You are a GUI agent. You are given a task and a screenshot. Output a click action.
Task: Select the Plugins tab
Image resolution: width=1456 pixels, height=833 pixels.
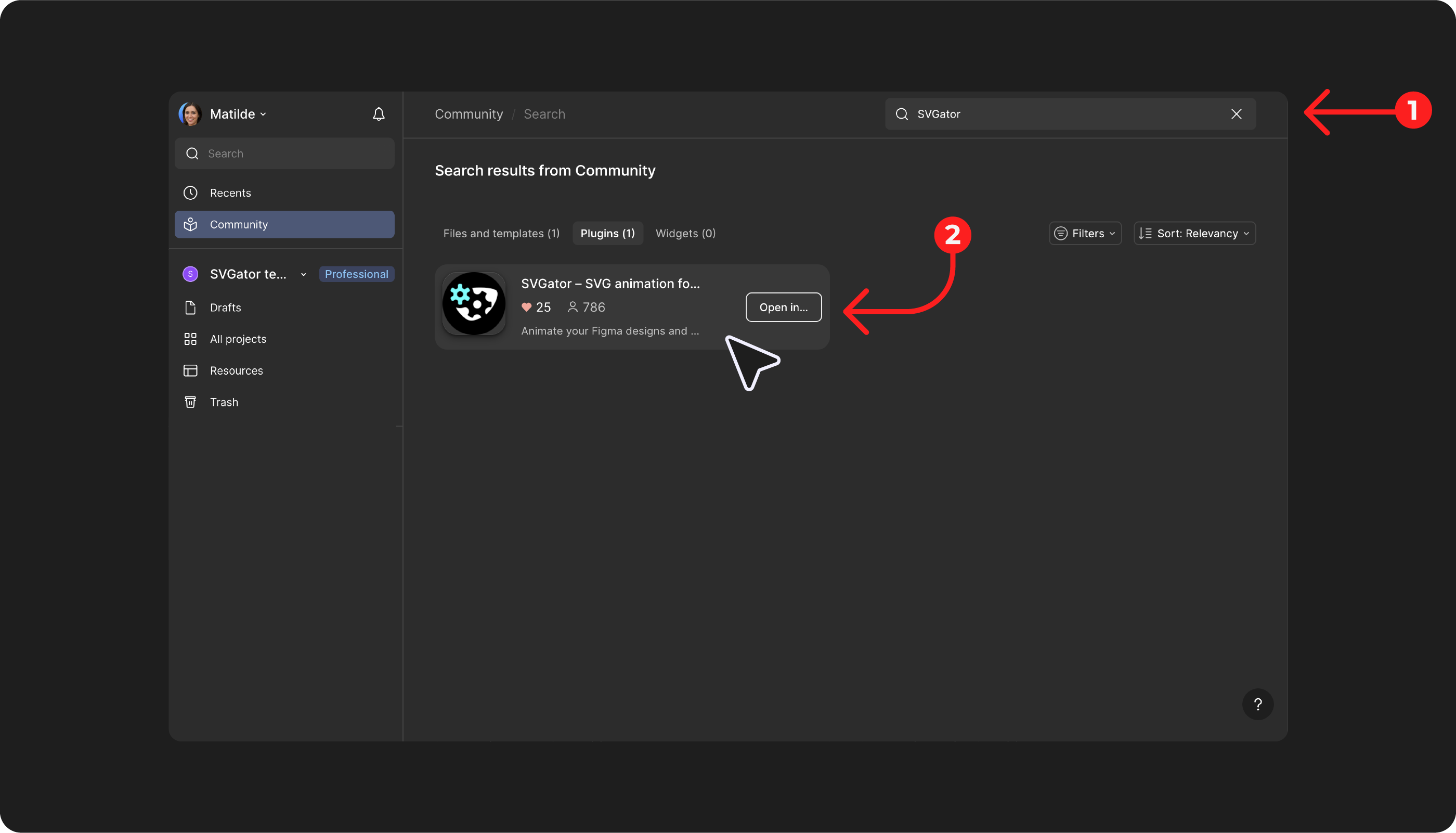tap(607, 234)
